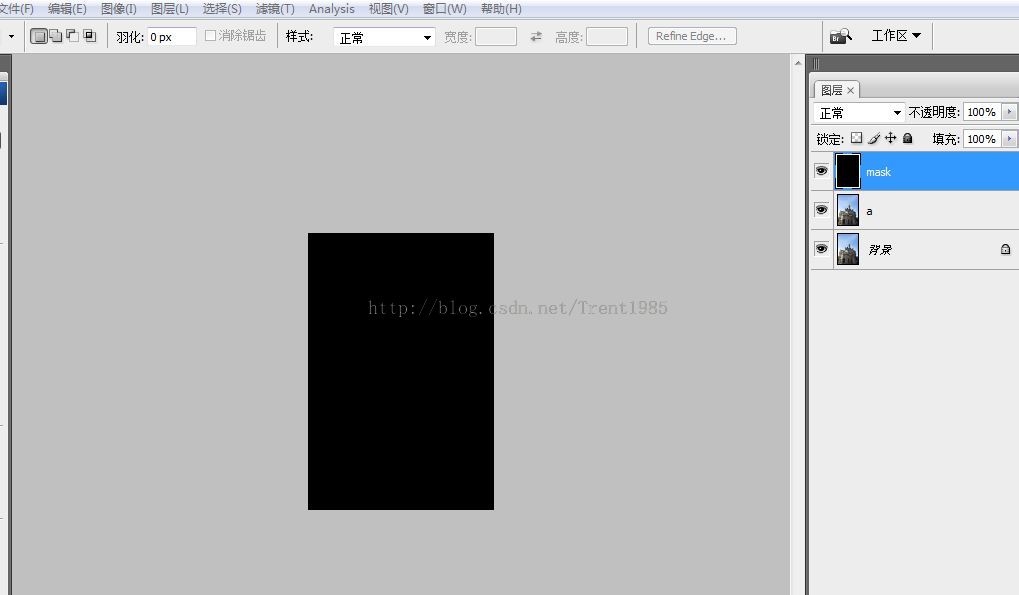Select the 背景 layer name
This screenshot has height=595, width=1019.
coord(880,249)
